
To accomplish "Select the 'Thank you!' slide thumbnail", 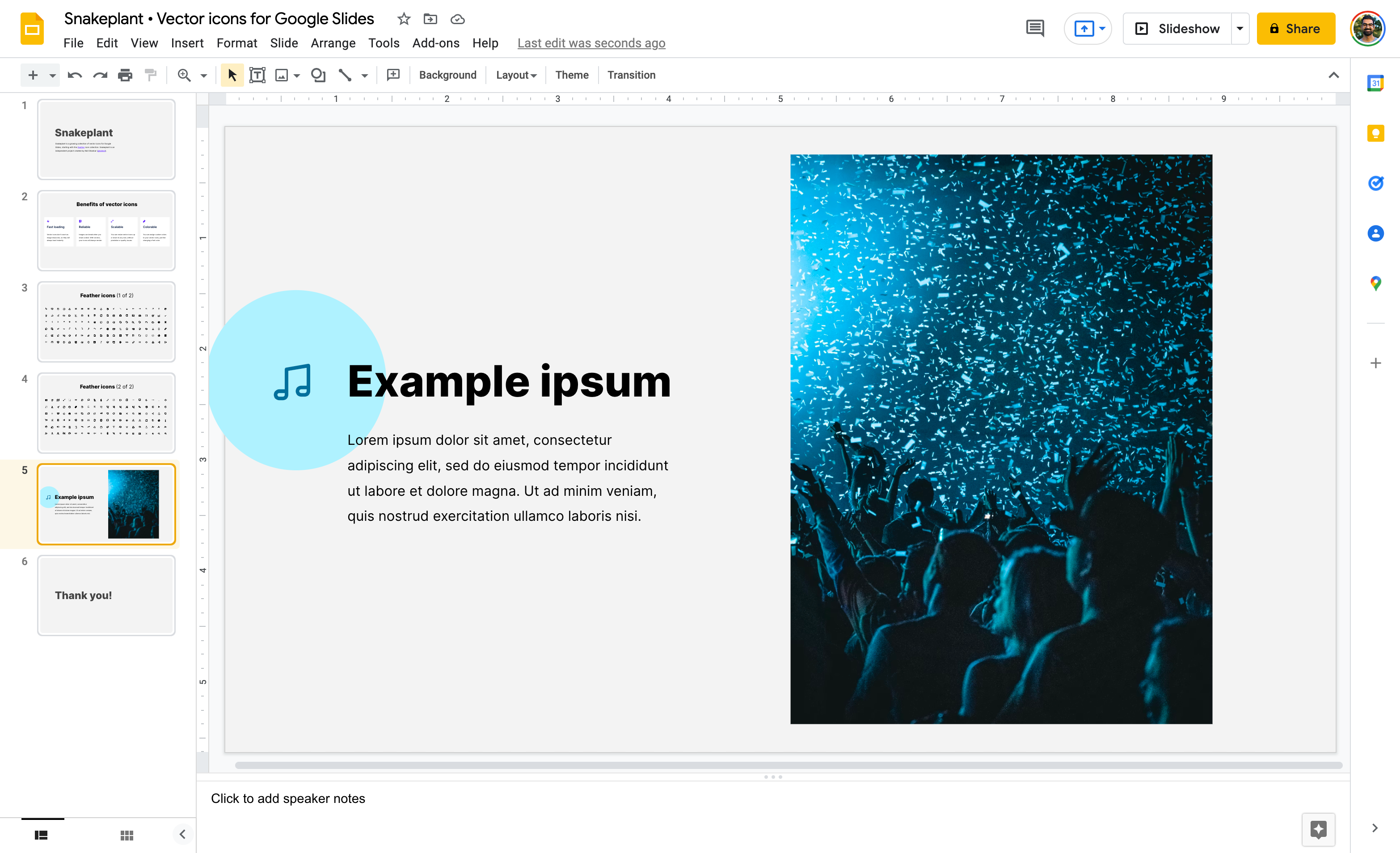I will tap(106, 595).
